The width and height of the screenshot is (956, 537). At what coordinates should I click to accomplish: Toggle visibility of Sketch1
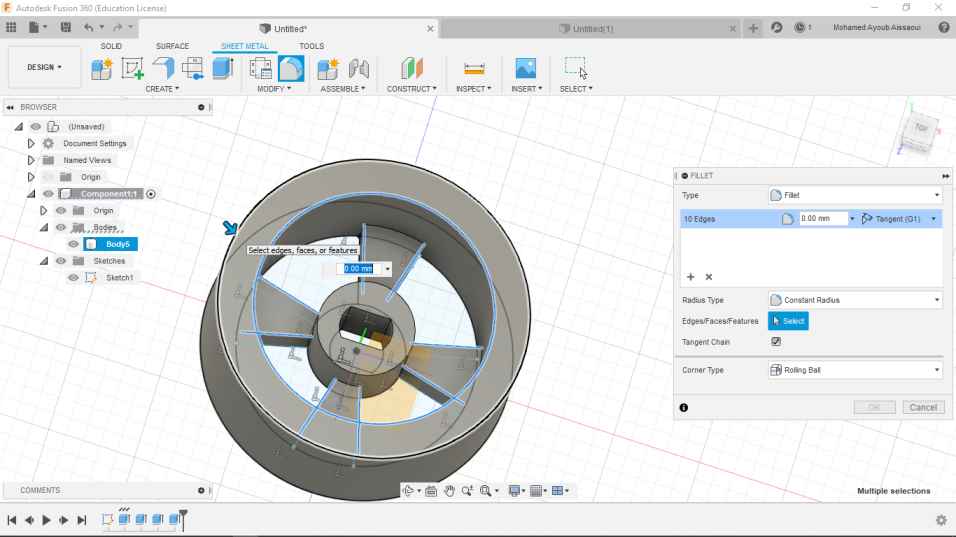coord(73,278)
